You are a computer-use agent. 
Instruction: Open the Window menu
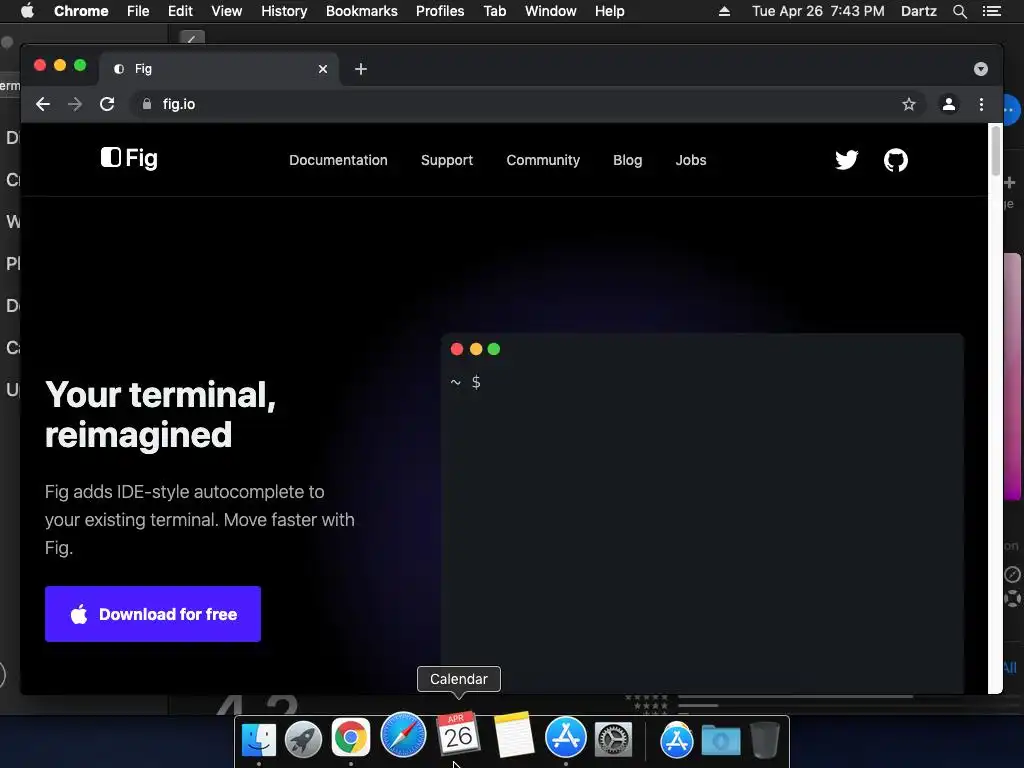pos(551,11)
